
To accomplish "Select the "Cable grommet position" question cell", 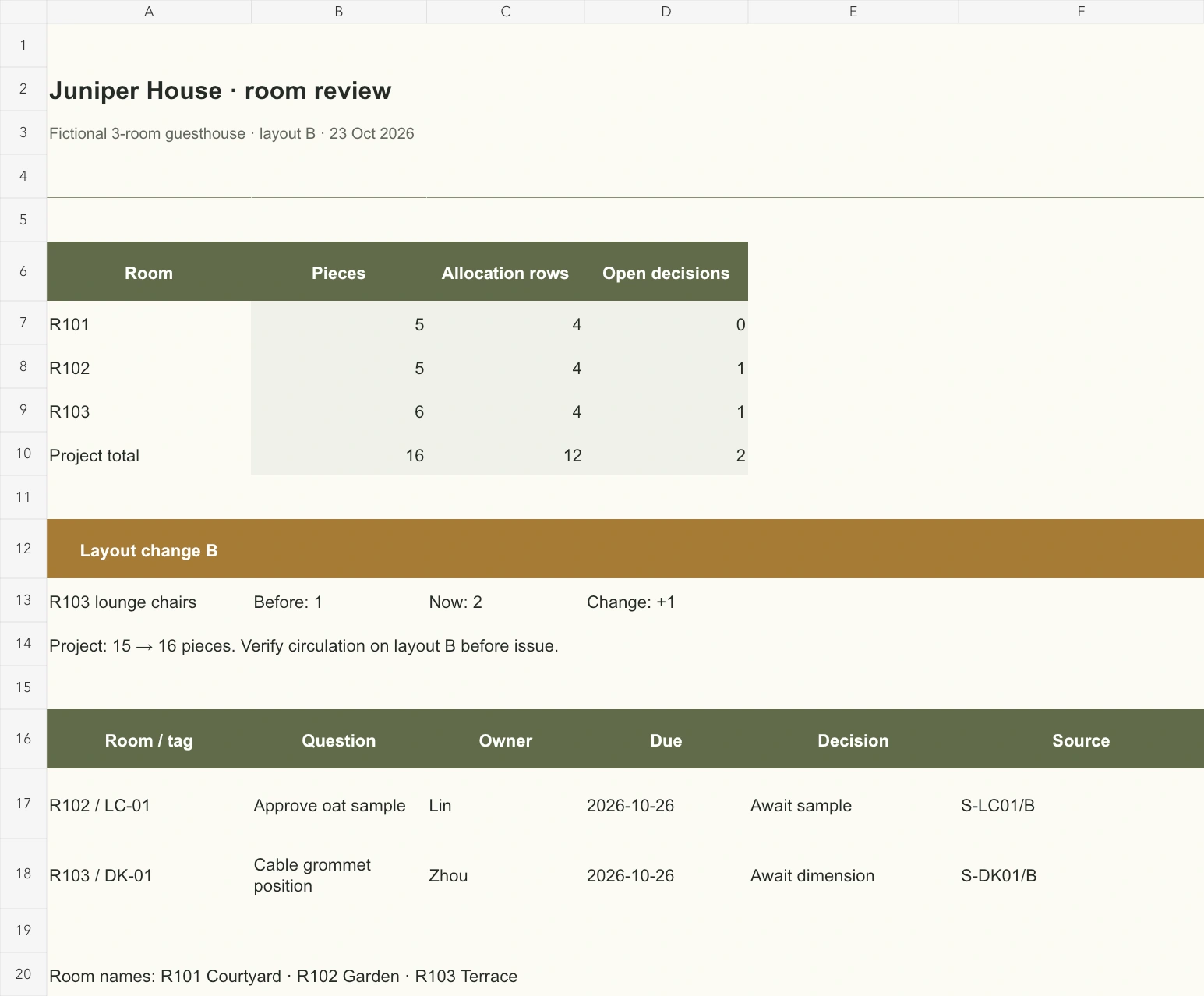I will tap(339, 875).
